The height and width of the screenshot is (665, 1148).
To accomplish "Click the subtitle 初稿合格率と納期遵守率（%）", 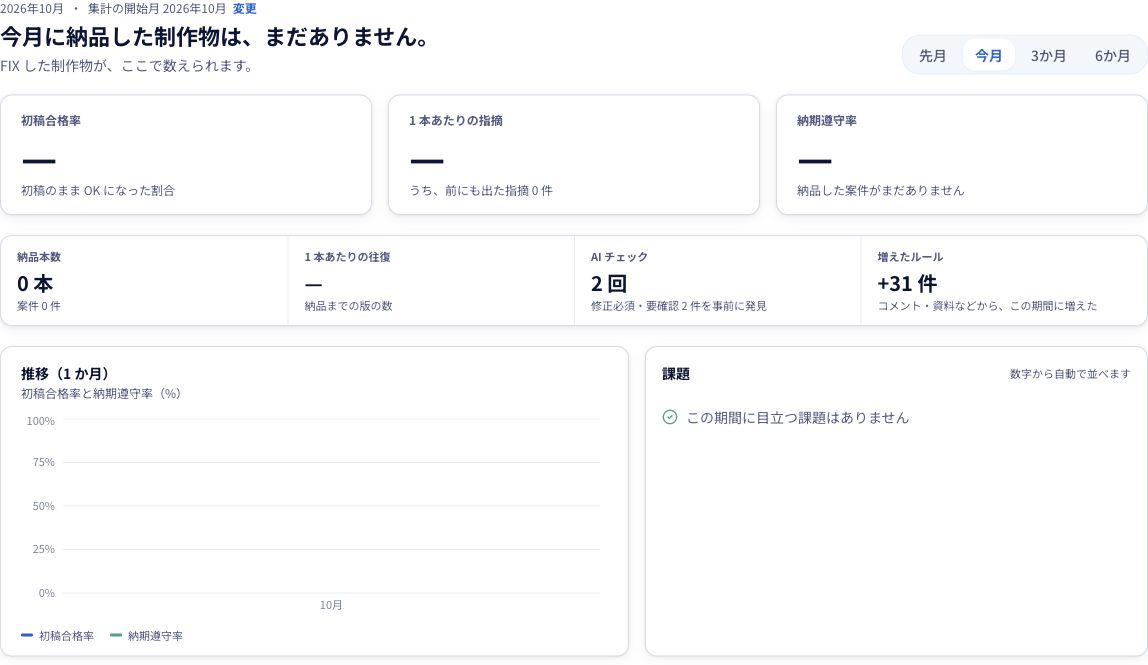I will point(101,393).
